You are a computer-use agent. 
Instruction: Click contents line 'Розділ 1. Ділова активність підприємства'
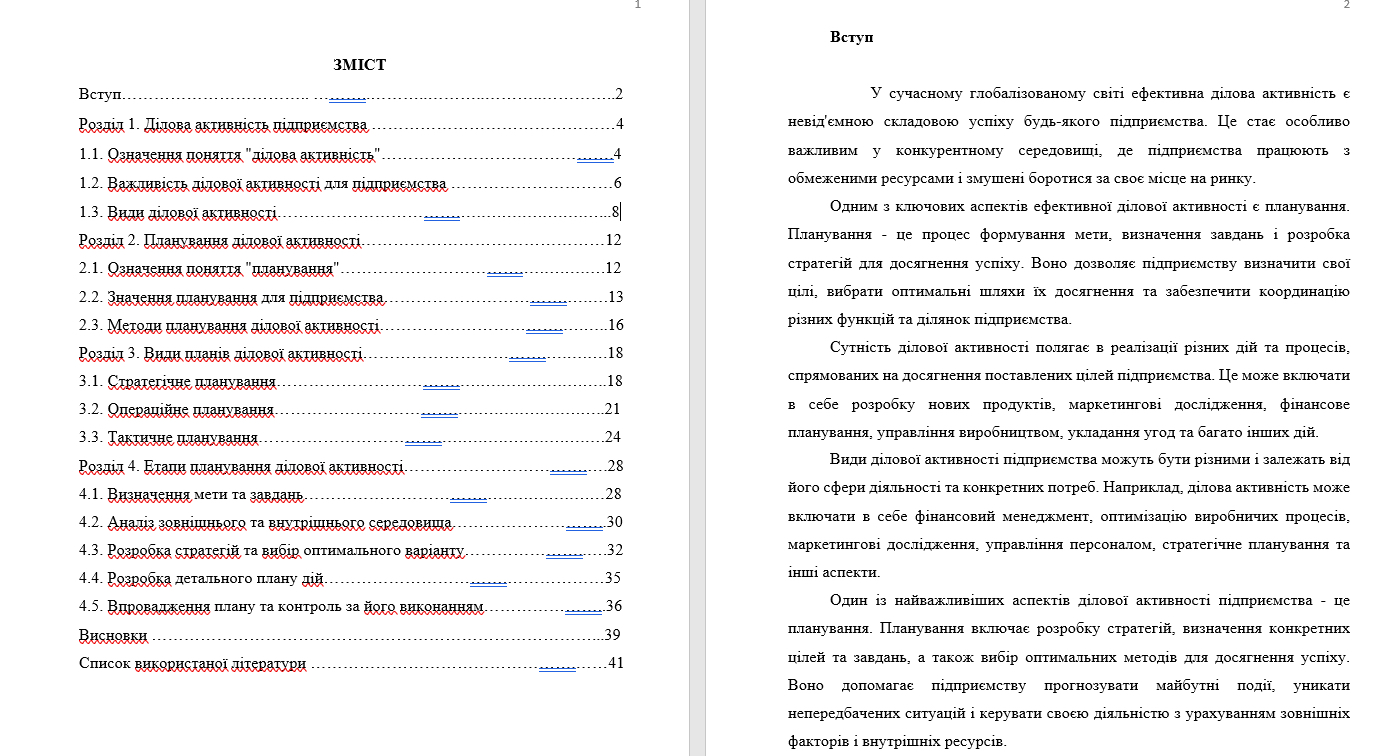351,125
